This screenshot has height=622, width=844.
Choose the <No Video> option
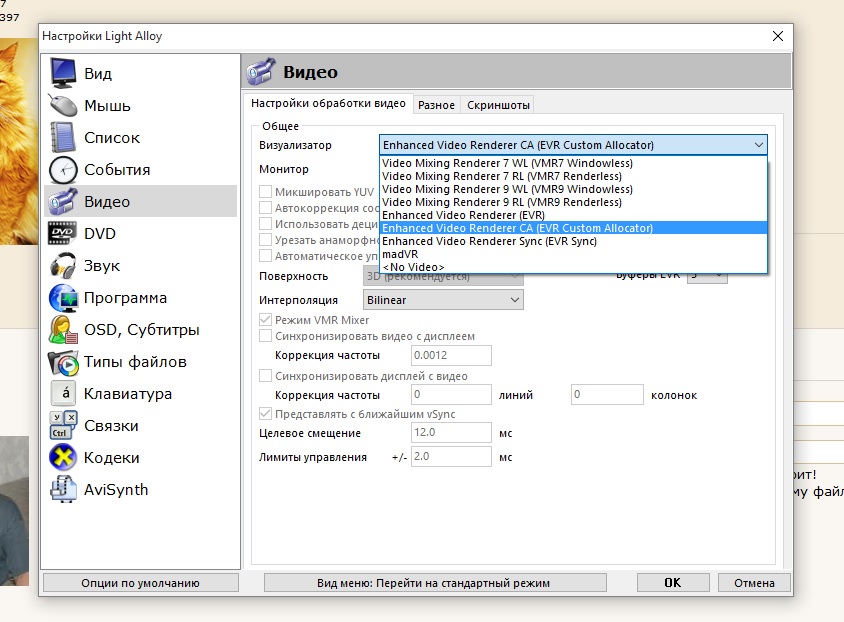573,267
